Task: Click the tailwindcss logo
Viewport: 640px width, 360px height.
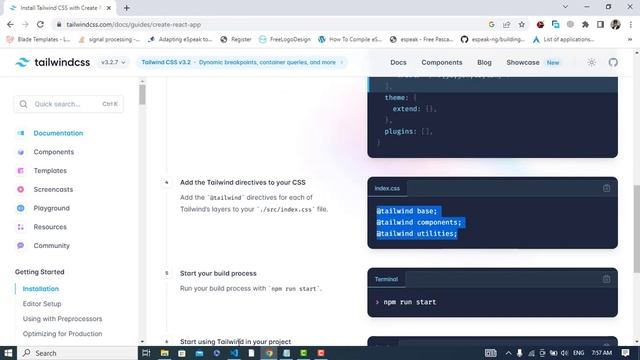Action: [x=53, y=62]
